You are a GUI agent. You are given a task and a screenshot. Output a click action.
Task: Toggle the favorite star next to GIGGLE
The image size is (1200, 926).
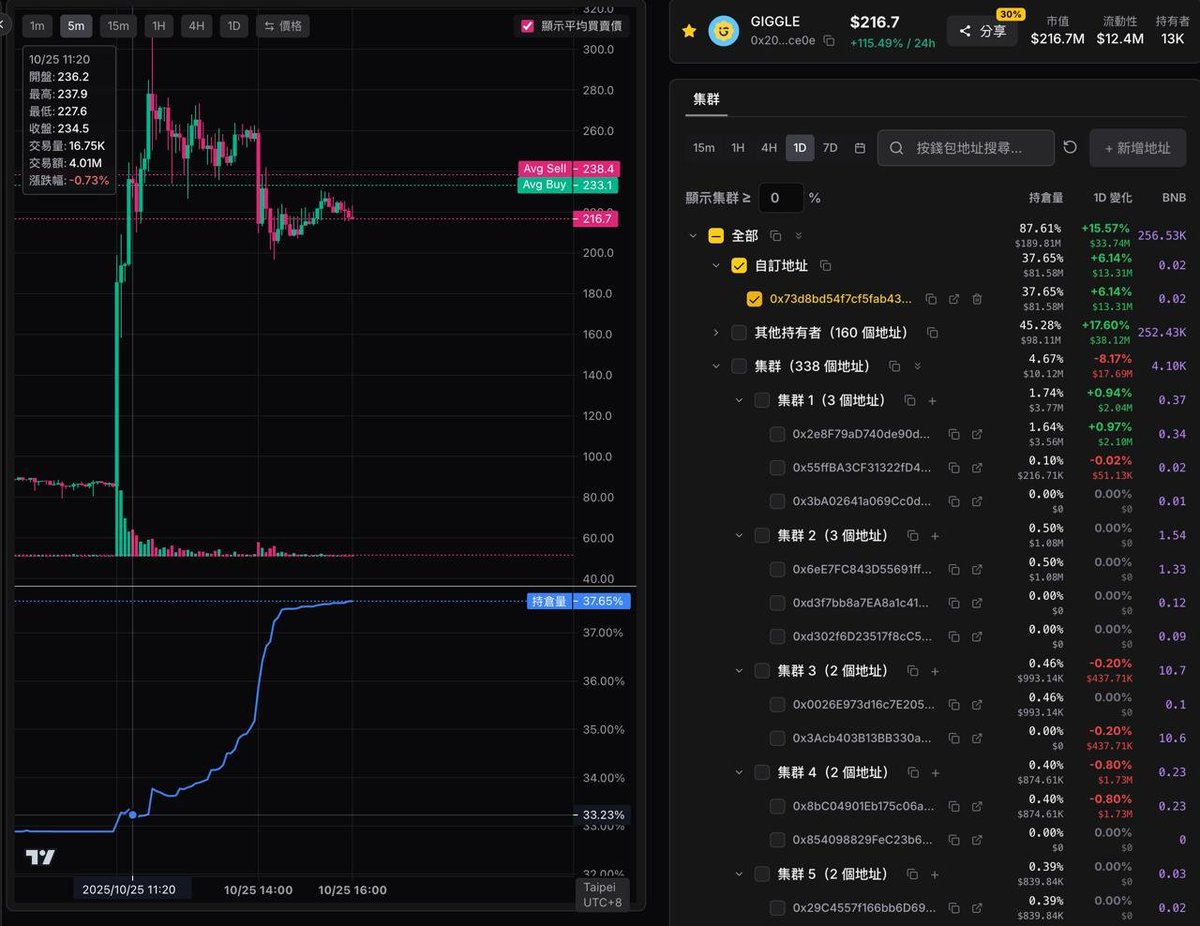(688, 31)
